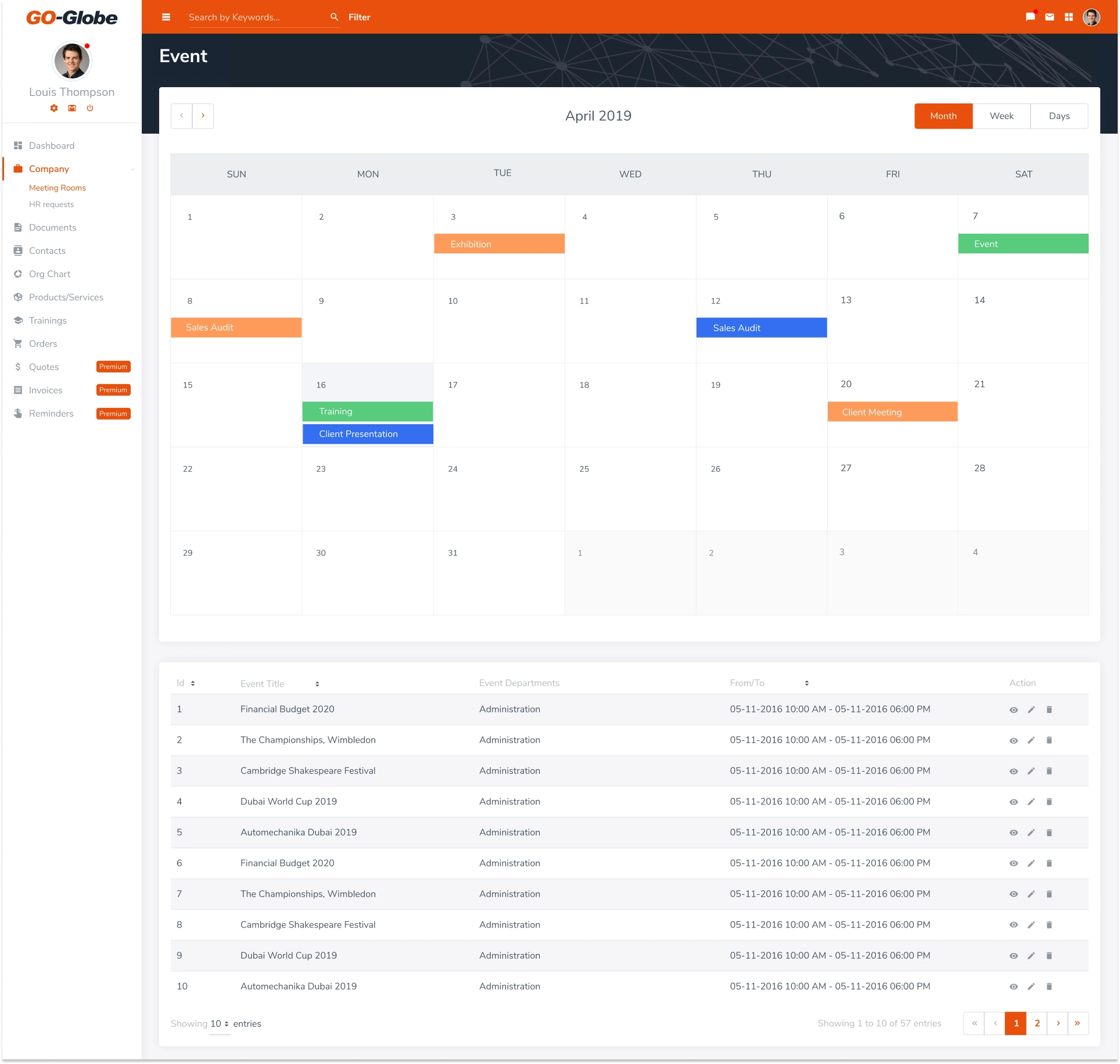Go to next month in calendar

coord(203,116)
